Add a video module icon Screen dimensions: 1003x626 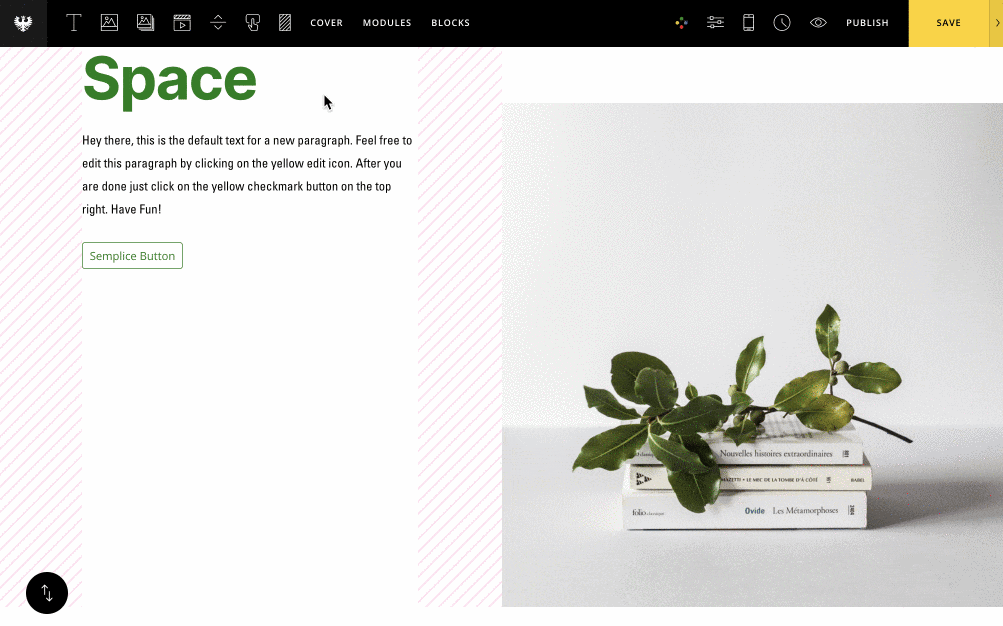[x=182, y=23]
